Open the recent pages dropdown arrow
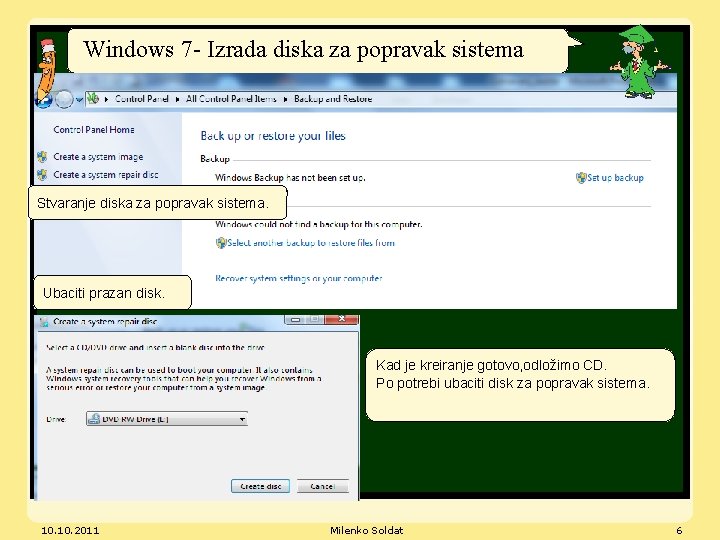Viewport: 720px width, 540px height. click(x=79, y=99)
